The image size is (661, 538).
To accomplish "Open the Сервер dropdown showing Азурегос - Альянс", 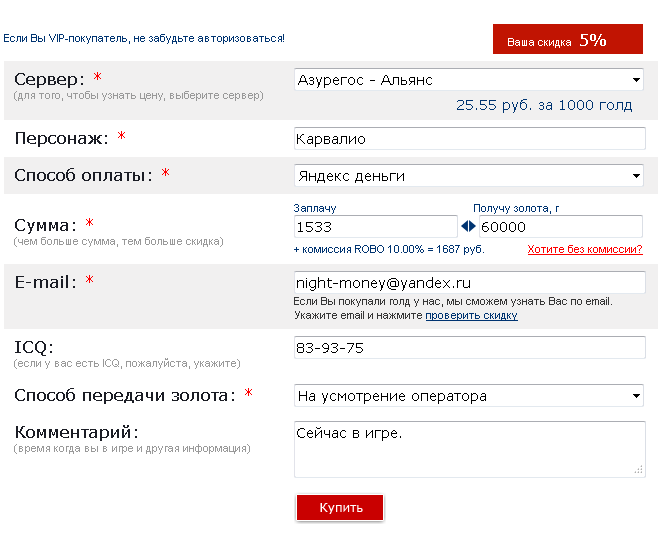I will (x=469, y=79).
